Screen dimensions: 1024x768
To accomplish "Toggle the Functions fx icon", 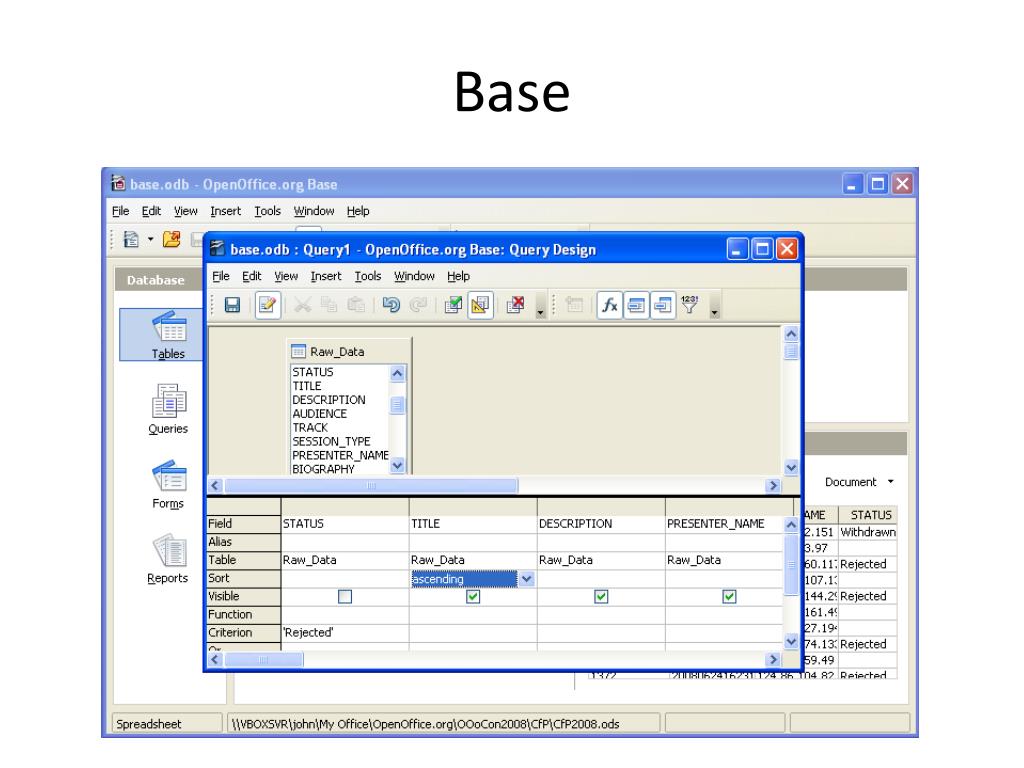I will [x=609, y=305].
